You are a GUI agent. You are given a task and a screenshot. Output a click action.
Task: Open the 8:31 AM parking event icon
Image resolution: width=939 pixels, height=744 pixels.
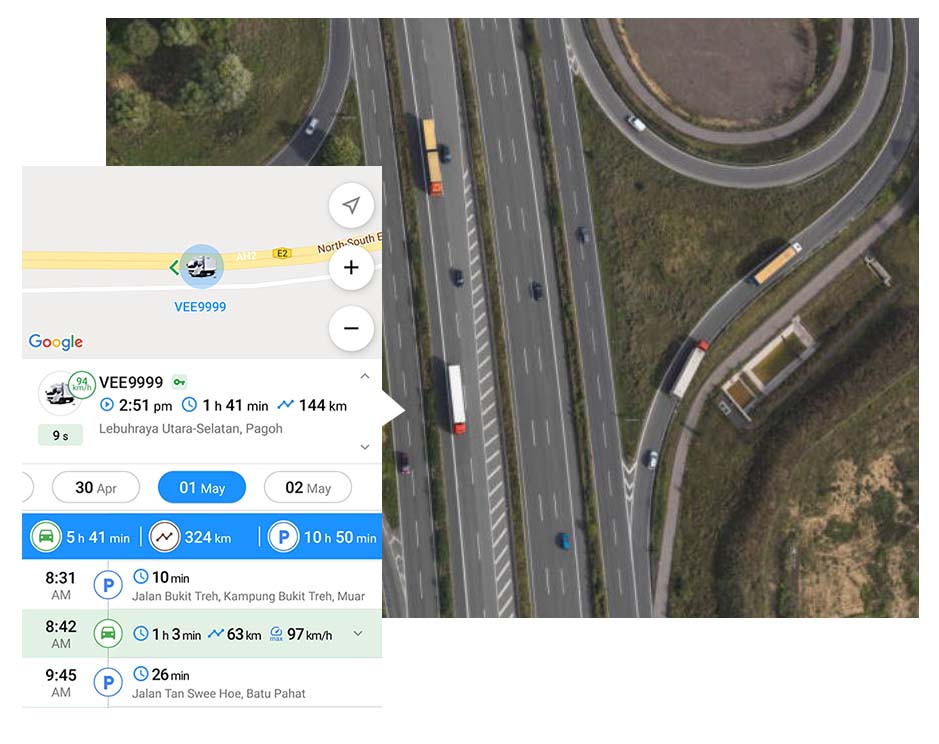pyautogui.click(x=108, y=585)
